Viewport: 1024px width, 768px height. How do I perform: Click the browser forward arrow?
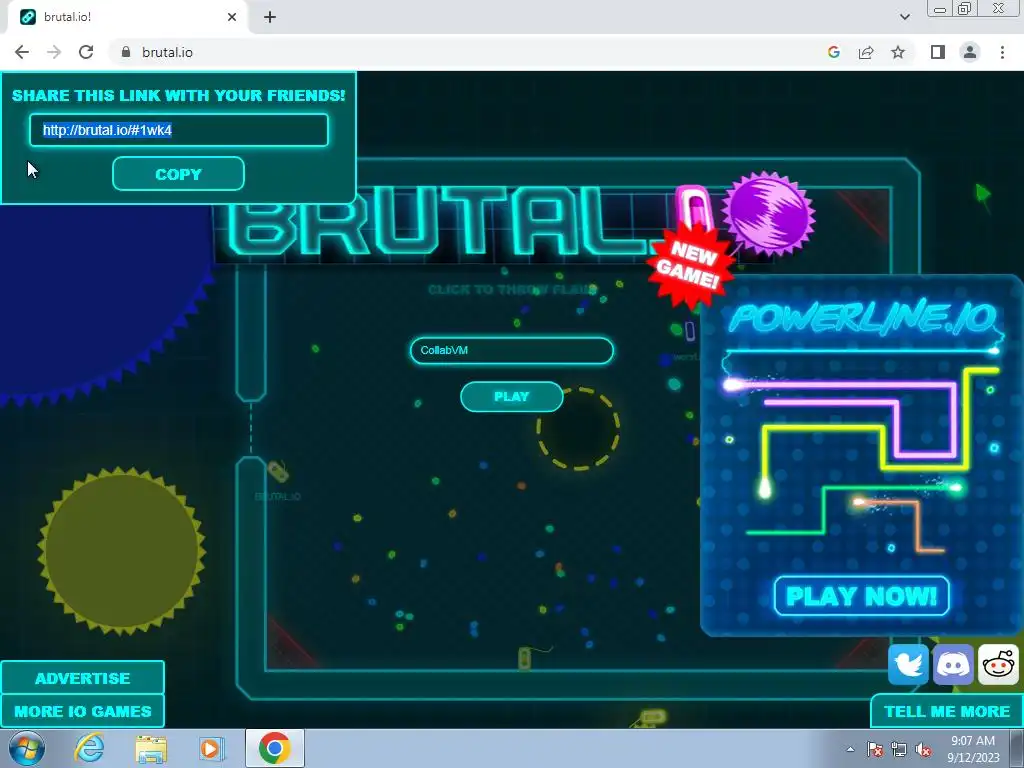(54, 52)
